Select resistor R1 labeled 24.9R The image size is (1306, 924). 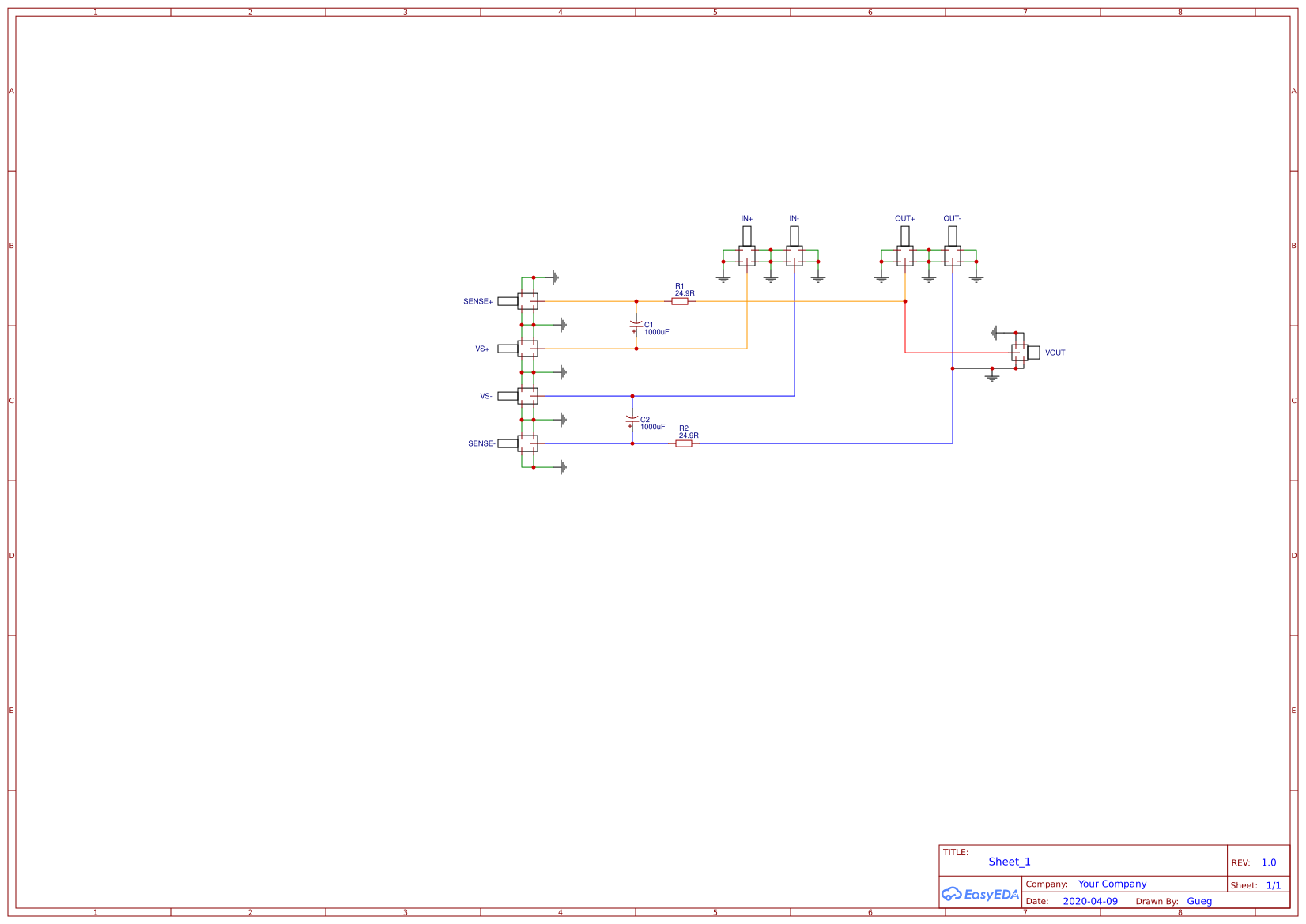click(681, 301)
